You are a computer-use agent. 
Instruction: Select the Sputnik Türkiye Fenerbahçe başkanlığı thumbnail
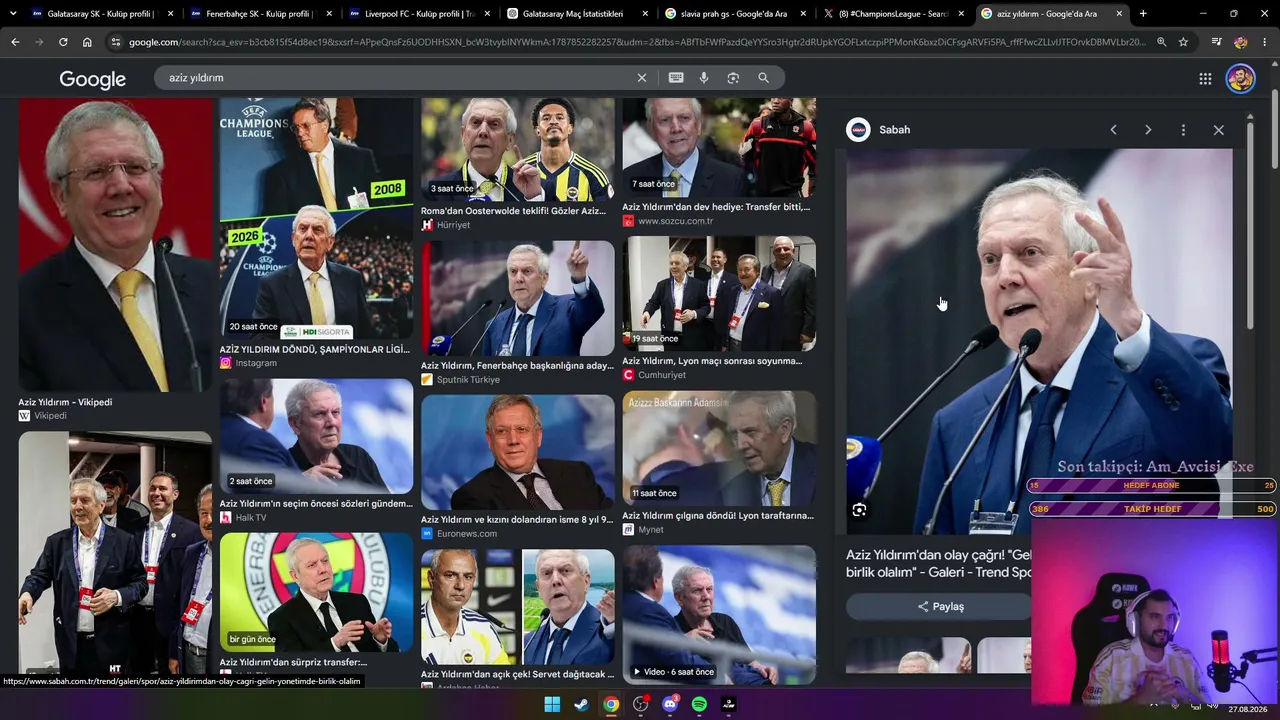coord(518,298)
